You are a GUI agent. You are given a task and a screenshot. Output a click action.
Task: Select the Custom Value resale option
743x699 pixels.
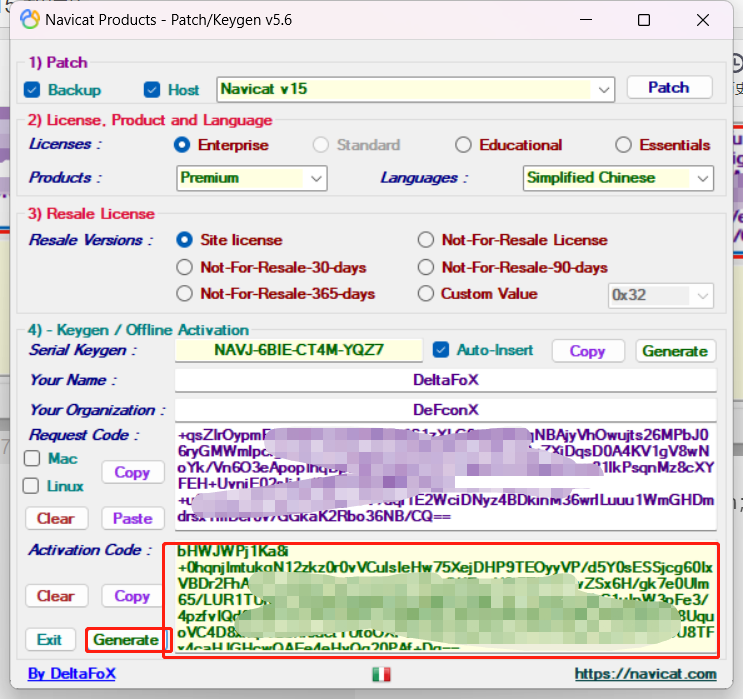tap(425, 294)
